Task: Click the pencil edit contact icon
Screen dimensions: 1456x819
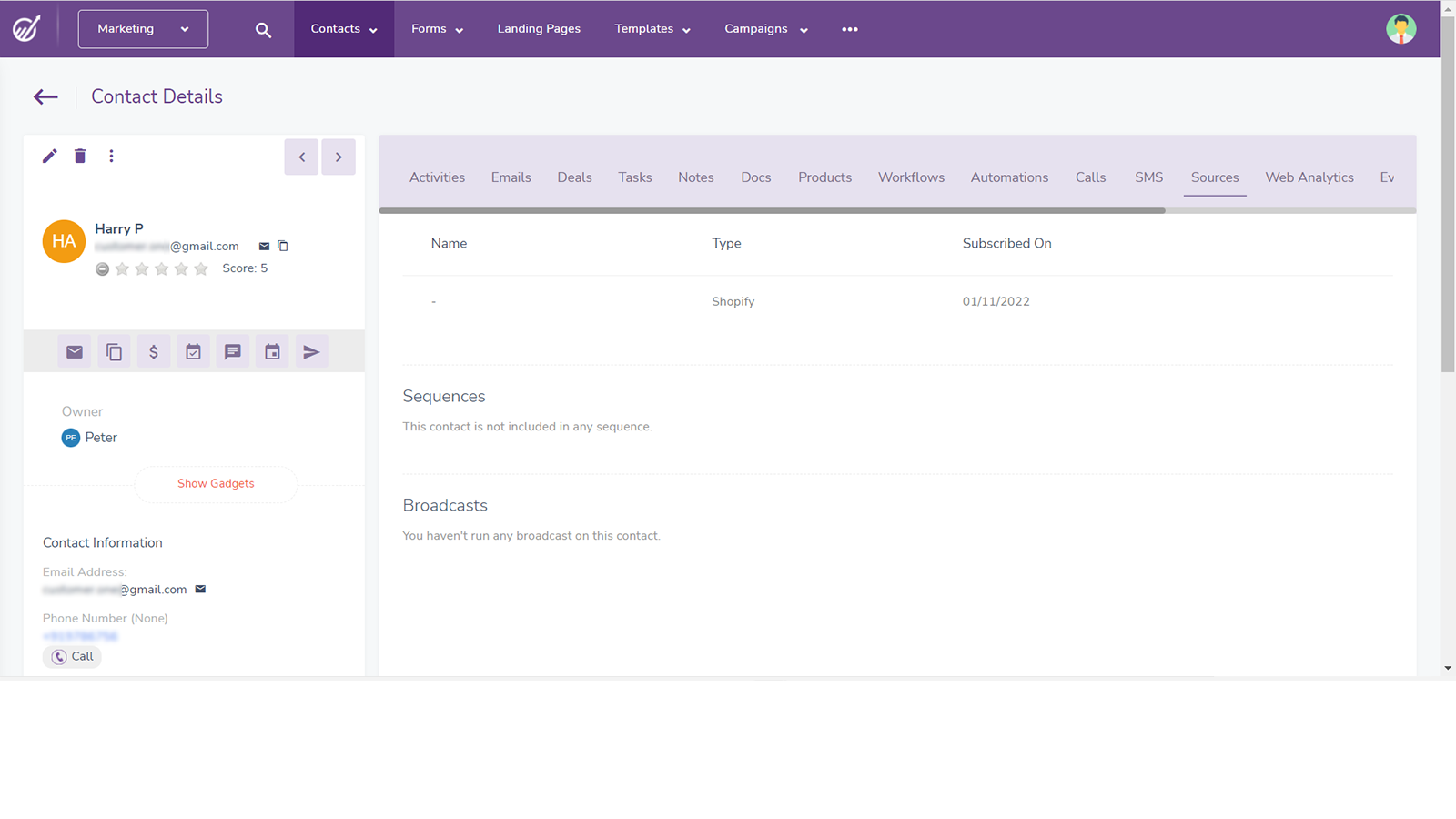Action: (x=50, y=157)
